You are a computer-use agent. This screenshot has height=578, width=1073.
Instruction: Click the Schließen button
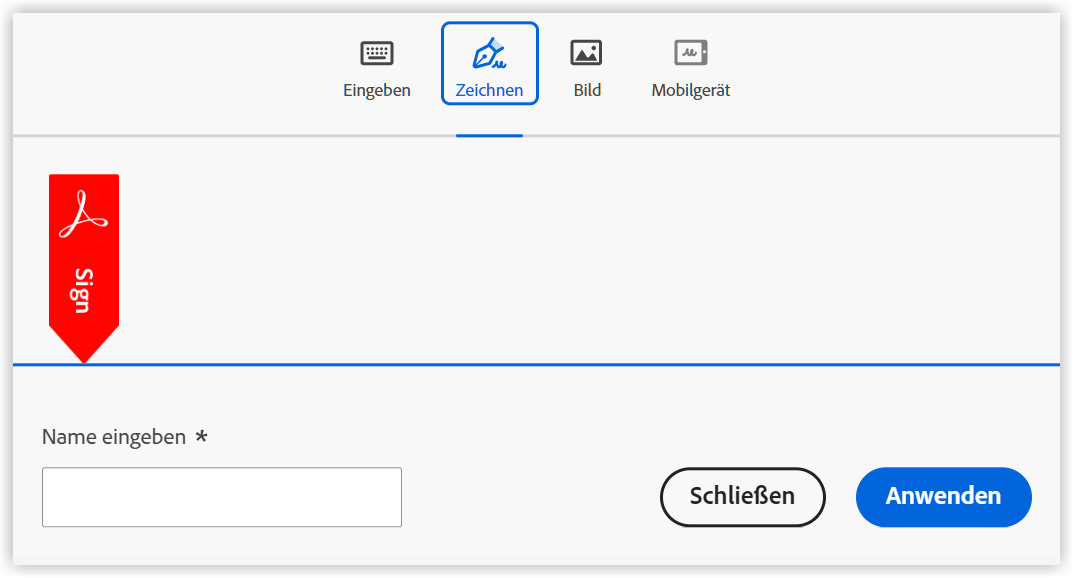[742, 497]
